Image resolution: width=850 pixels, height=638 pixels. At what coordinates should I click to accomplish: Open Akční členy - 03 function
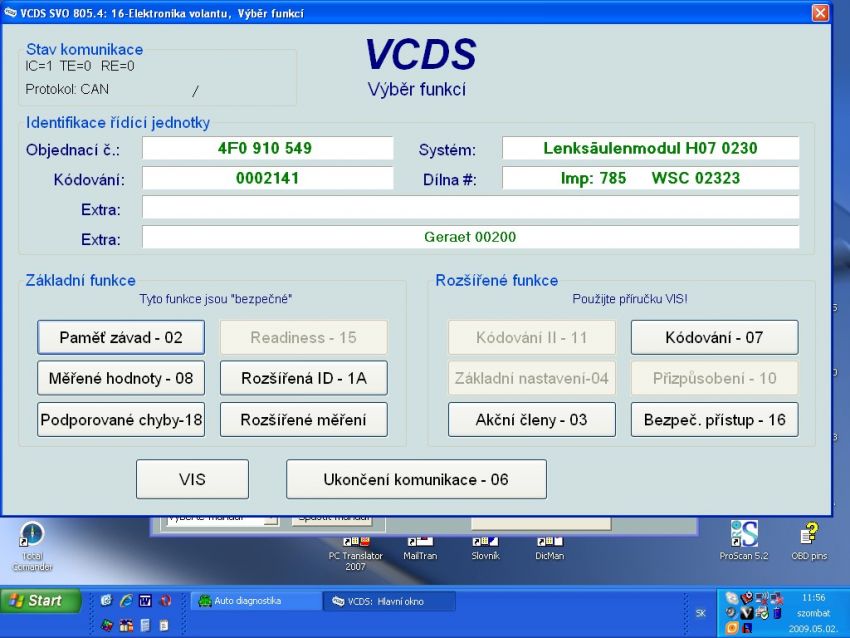click(531, 420)
